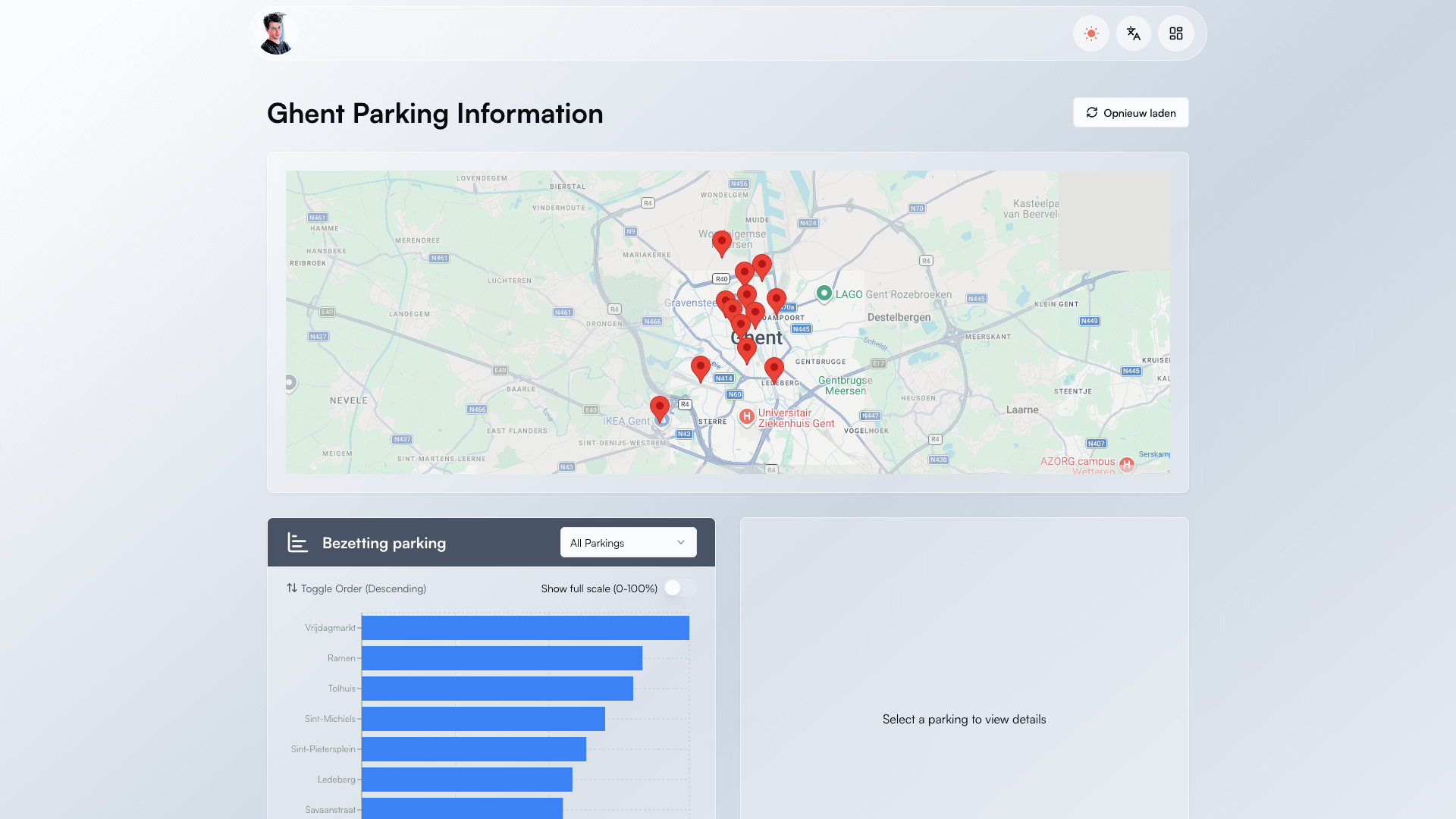This screenshot has width=1456, height=819.
Task: Select the Vrijdagmarkt occupancy bar
Action: (x=526, y=628)
